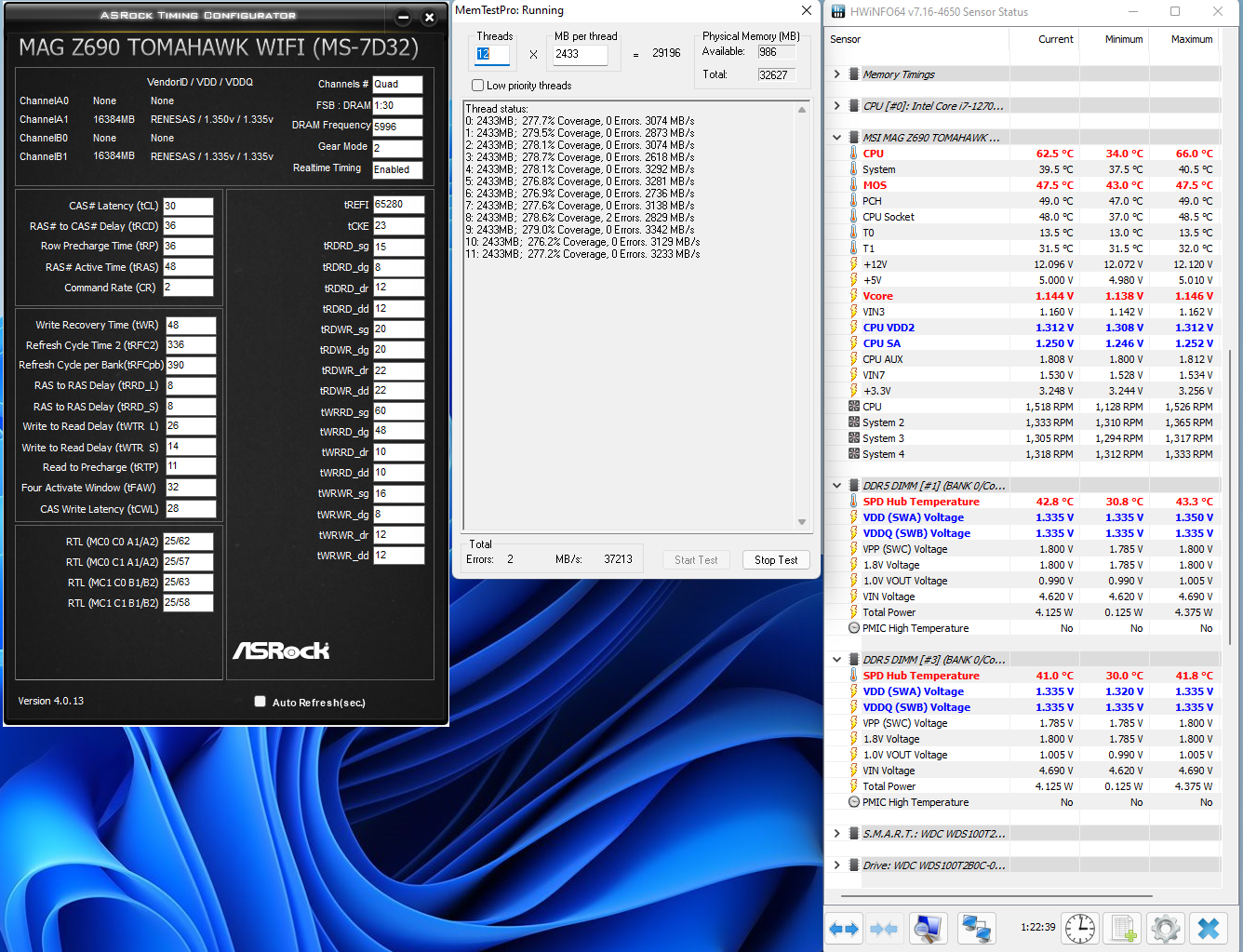The height and width of the screenshot is (952, 1243).
Task: Click the lightning bolt icon next to Vcore
Action: click(853, 296)
